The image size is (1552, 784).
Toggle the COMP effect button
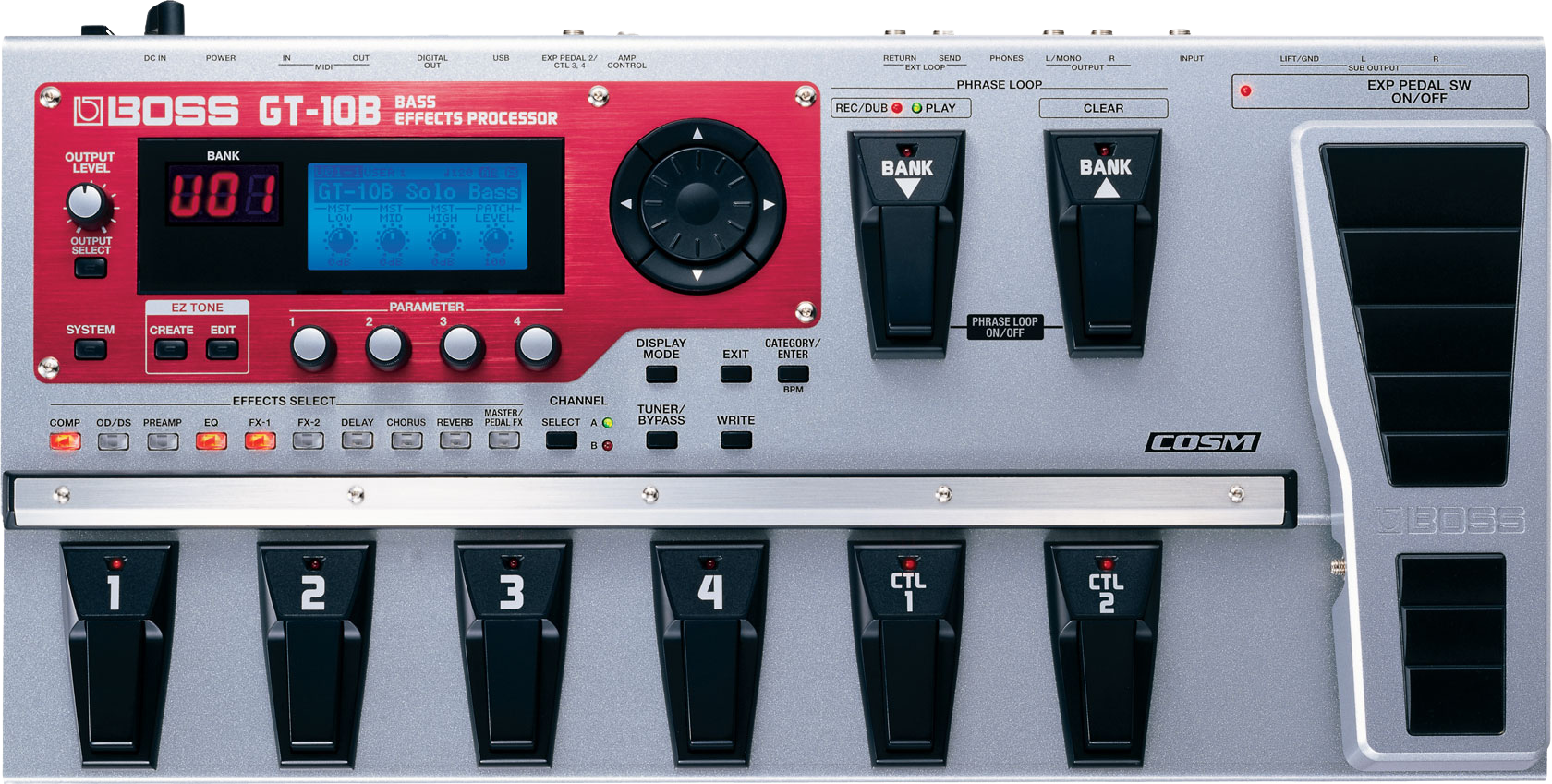pyautogui.click(x=65, y=441)
